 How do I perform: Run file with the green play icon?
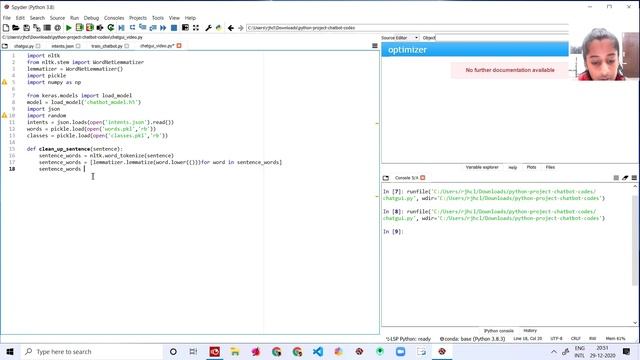pos(69,28)
